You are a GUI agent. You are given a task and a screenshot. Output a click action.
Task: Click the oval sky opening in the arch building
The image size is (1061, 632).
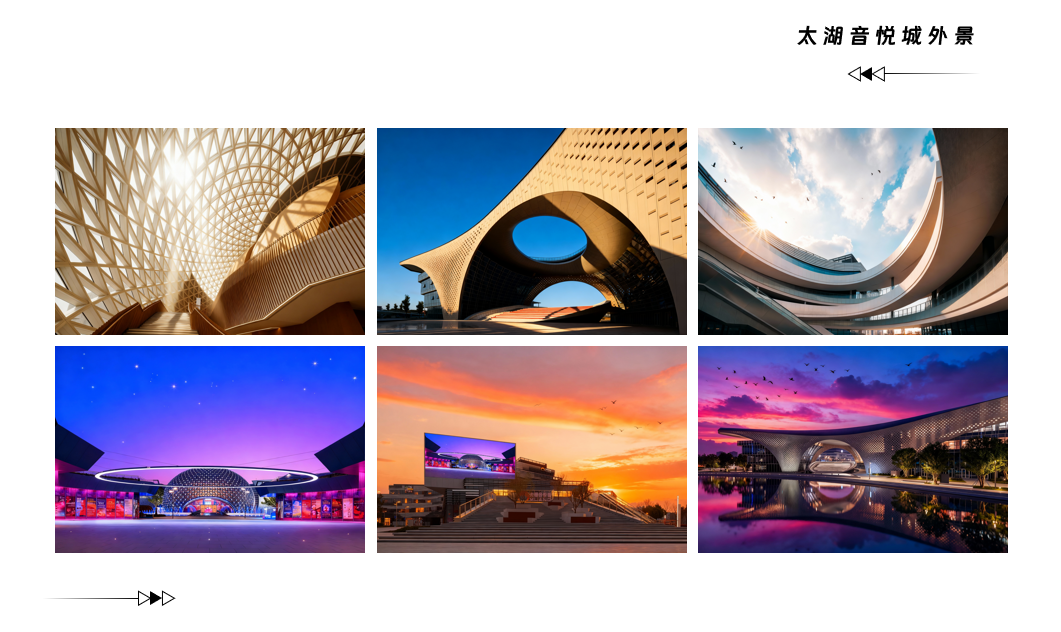[x=549, y=238]
